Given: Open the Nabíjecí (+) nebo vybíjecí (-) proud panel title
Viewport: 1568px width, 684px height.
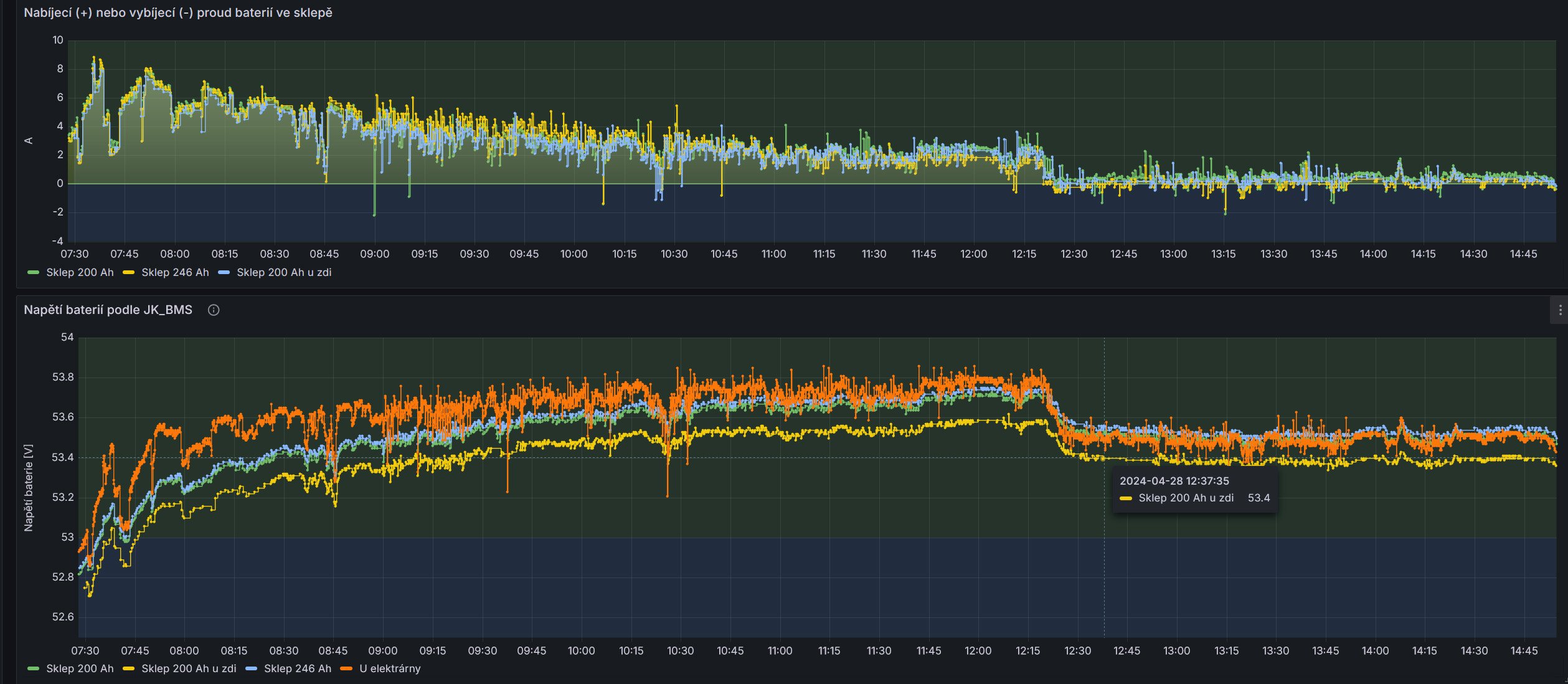Looking at the screenshot, I should [178, 12].
